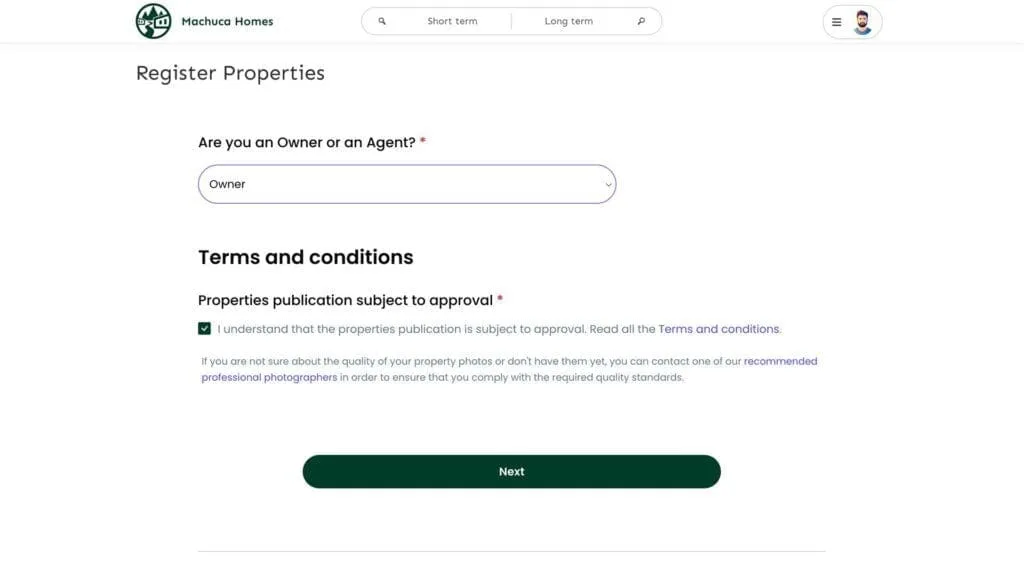Click 'Properties publication subject to approval' label
This screenshot has height=576, width=1024.
coord(345,300)
